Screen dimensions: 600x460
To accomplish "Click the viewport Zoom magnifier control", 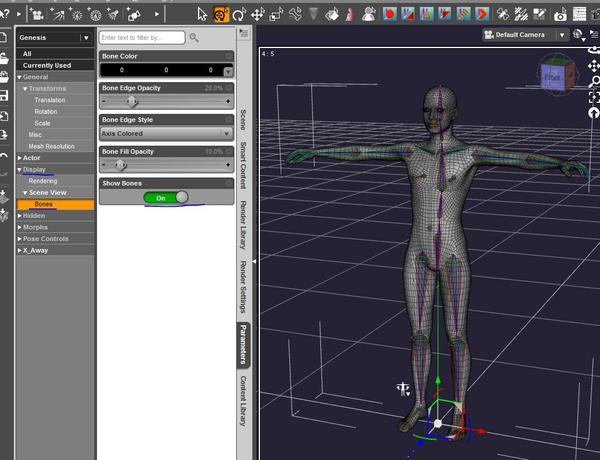I will (x=594, y=81).
